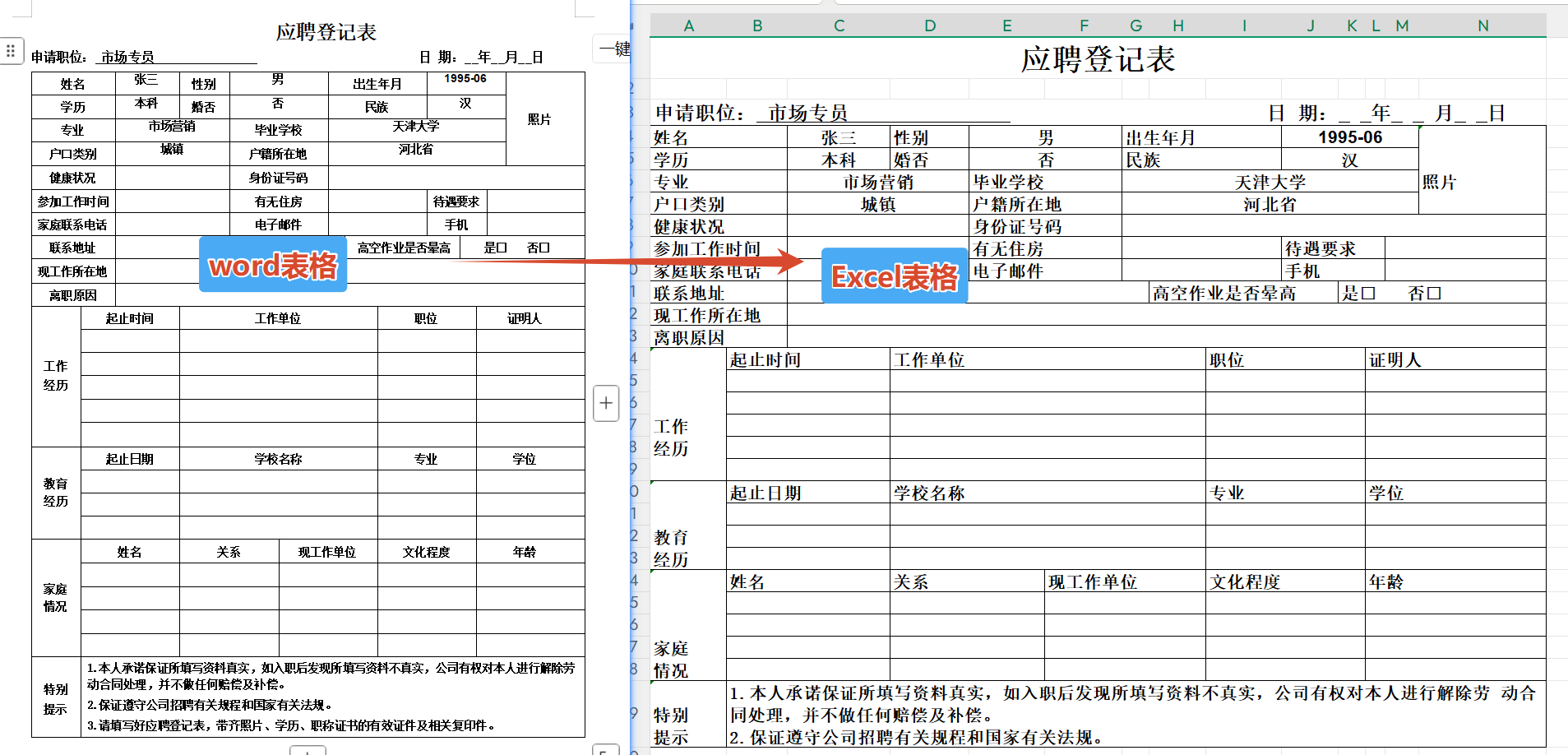
Task: Click the partially visible button at bottom left
Action: (308, 750)
